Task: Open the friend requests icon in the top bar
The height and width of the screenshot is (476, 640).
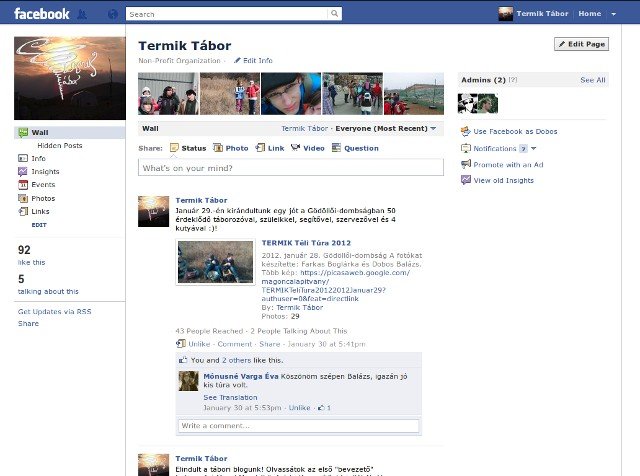Action: point(82,14)
